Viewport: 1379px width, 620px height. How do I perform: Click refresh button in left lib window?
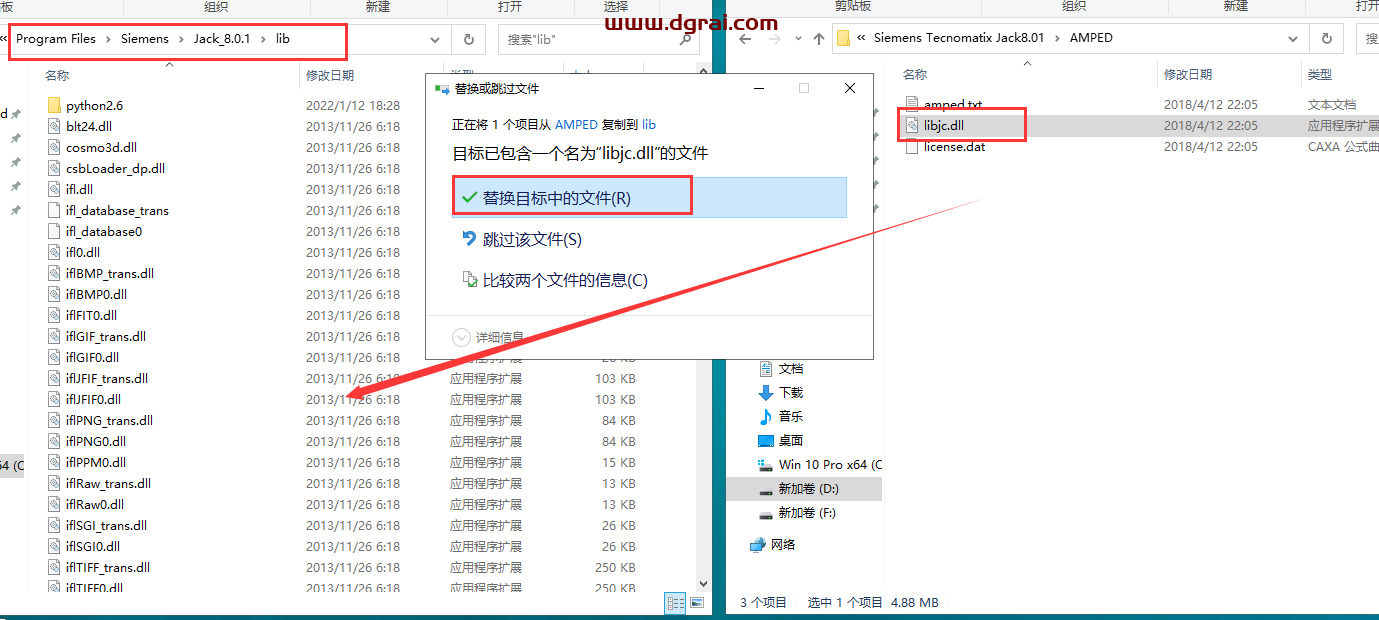468,39
